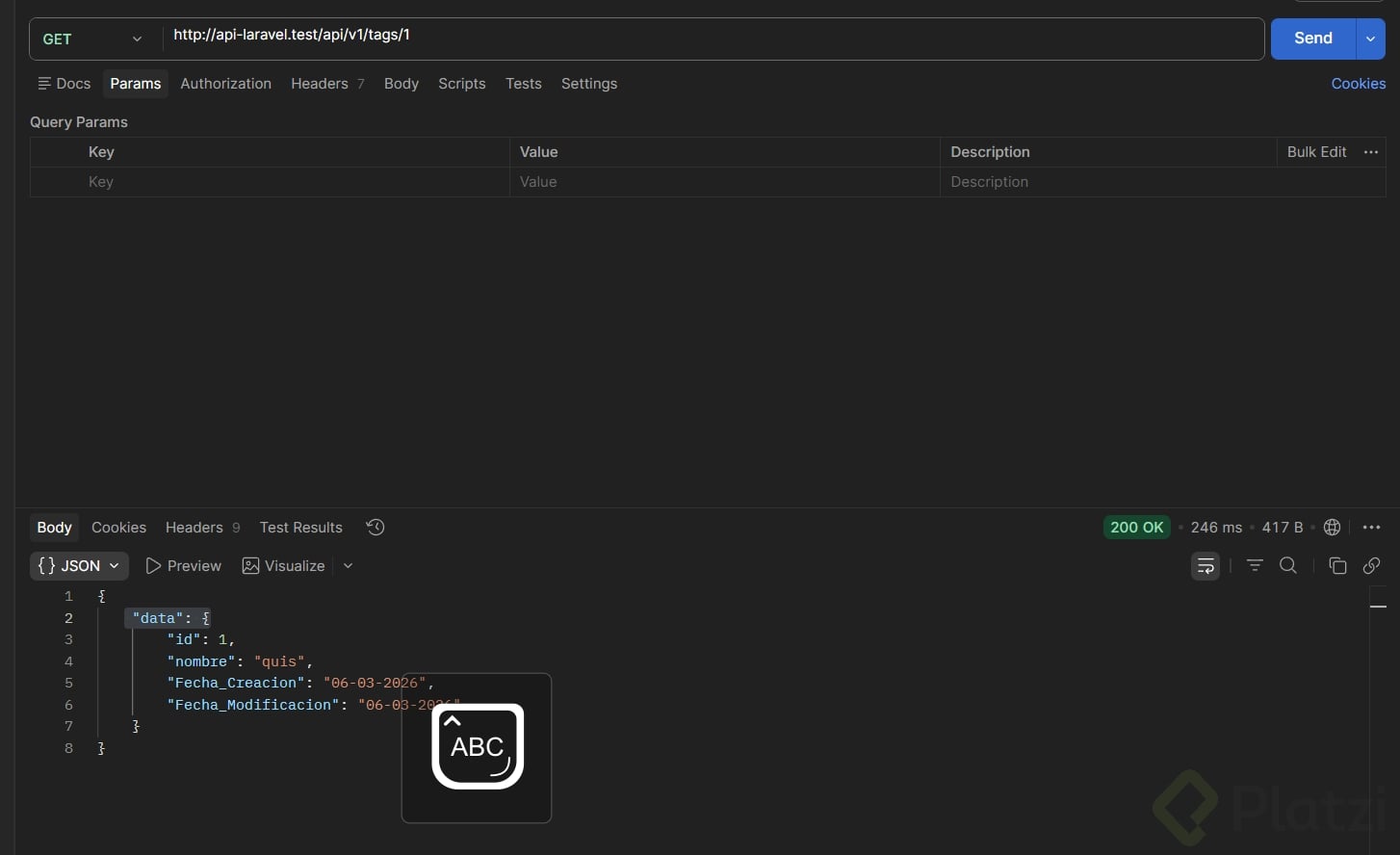This screenshot has width=1400, height=855.
Task: Expand the Visualize options chevron
Action: click(x=348, y=566)
